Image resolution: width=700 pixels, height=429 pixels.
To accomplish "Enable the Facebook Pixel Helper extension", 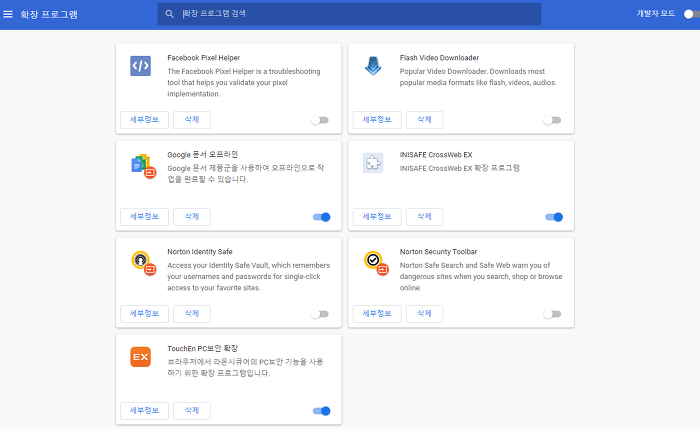I will click(x=320, y=120).
